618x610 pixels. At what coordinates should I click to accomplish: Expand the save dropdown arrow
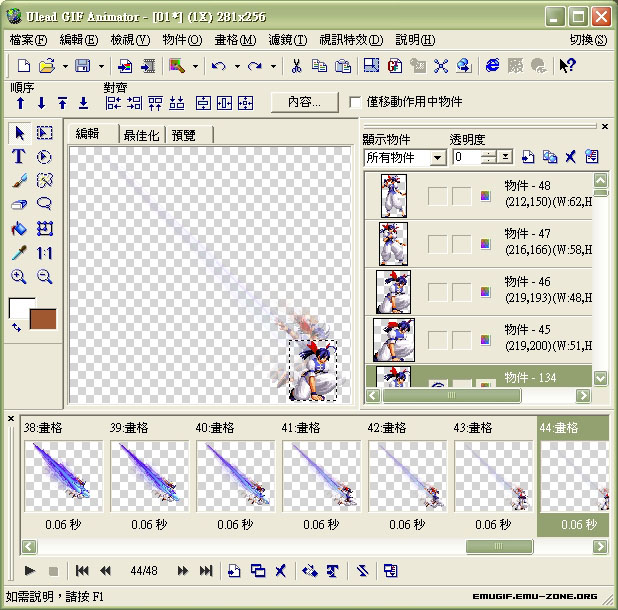(x=101, y=66)
